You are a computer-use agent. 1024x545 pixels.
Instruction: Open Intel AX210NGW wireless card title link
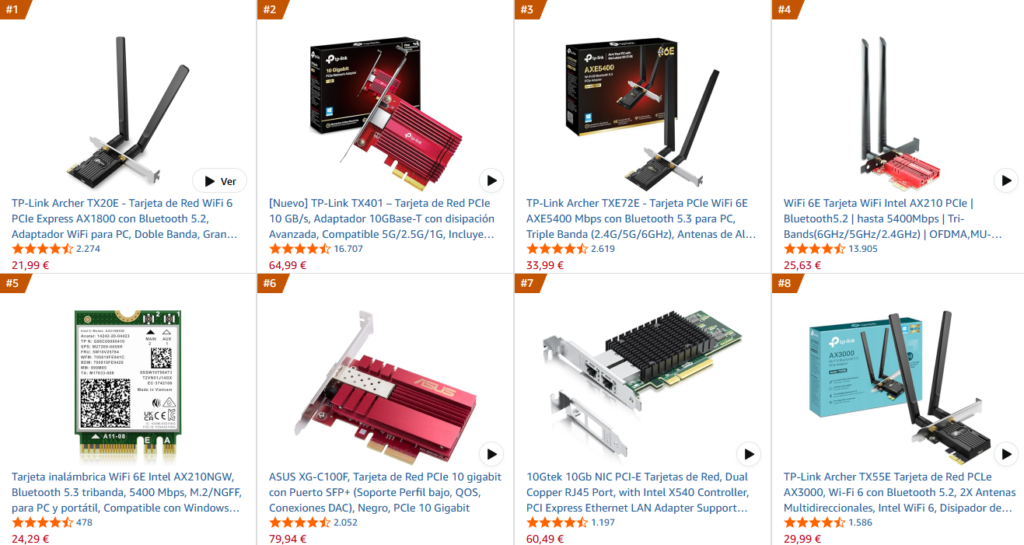point(126,492)
